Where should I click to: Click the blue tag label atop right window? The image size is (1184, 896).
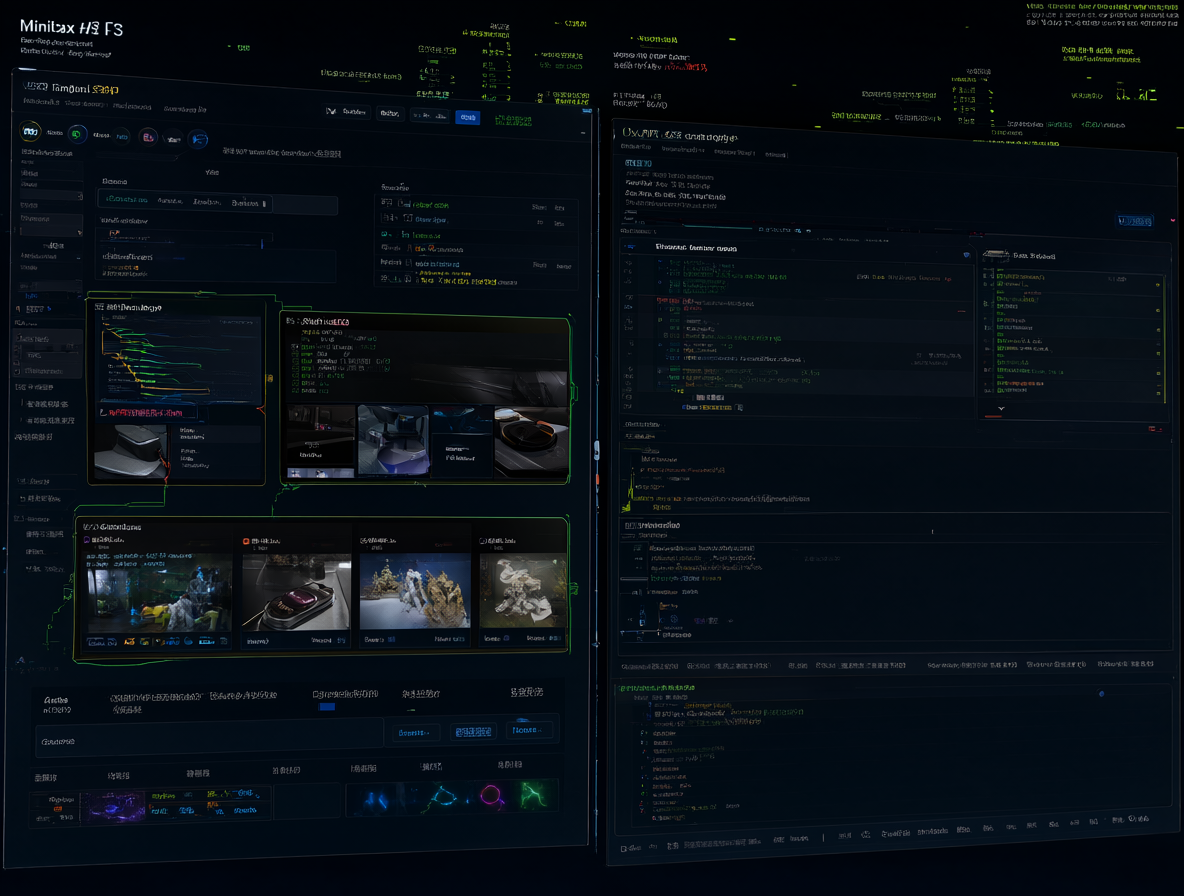[x=638, y=163]
